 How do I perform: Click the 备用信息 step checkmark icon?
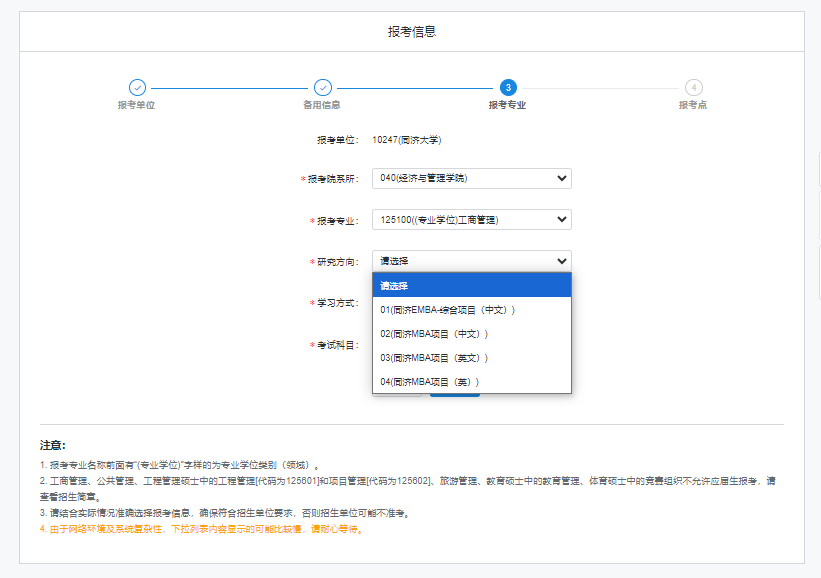click(322, 88)
